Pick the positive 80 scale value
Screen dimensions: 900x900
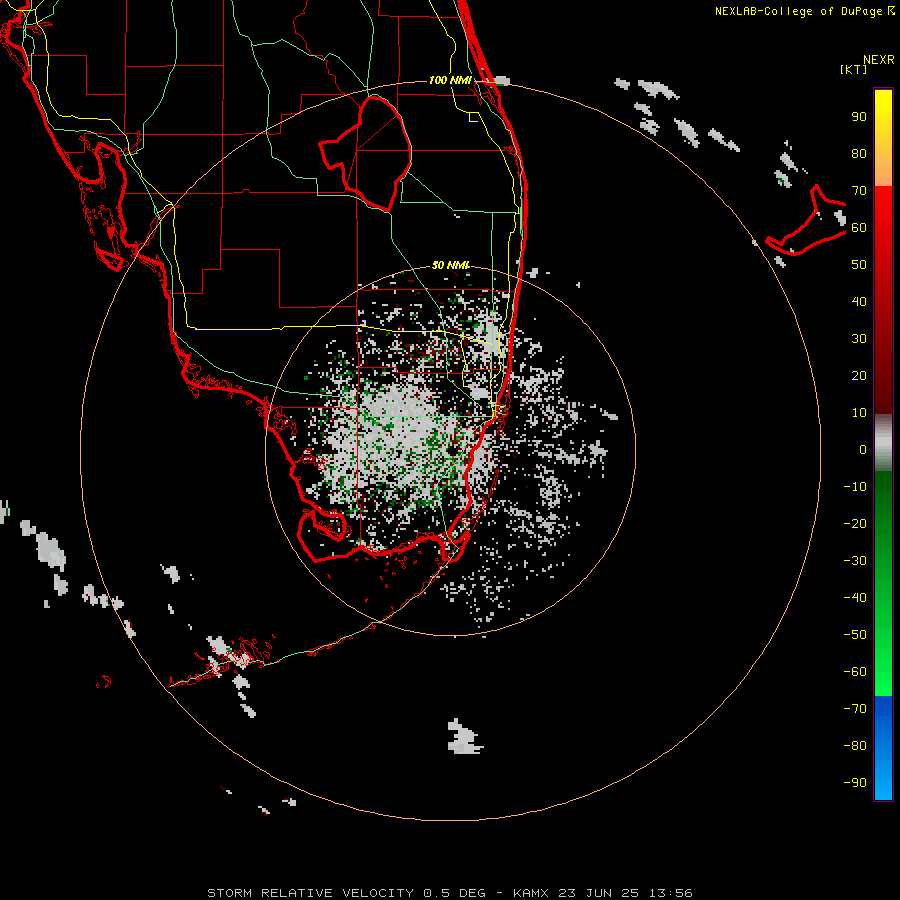(x=859, y=154)
